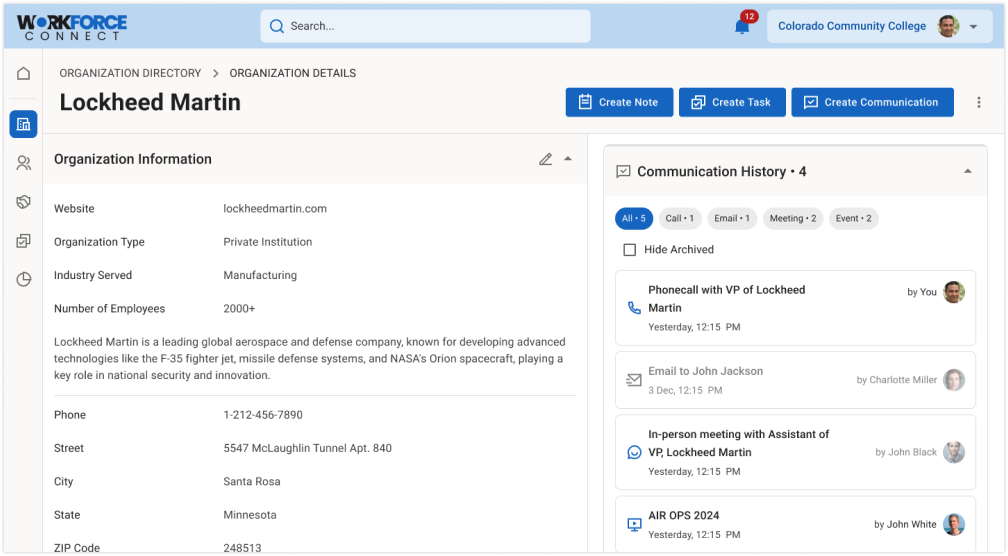Image resolution: width=1008 pixels, height=556 pixels.
Task: Click the Create Note button
Action: coord(618,102)
